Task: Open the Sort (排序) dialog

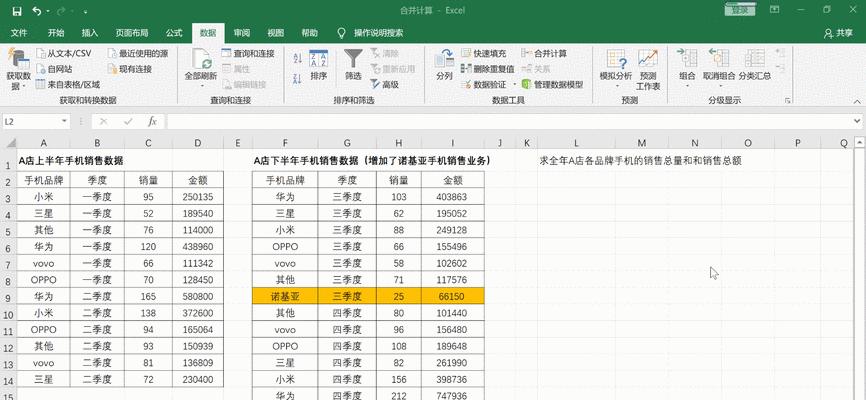Action: [319, 65]
